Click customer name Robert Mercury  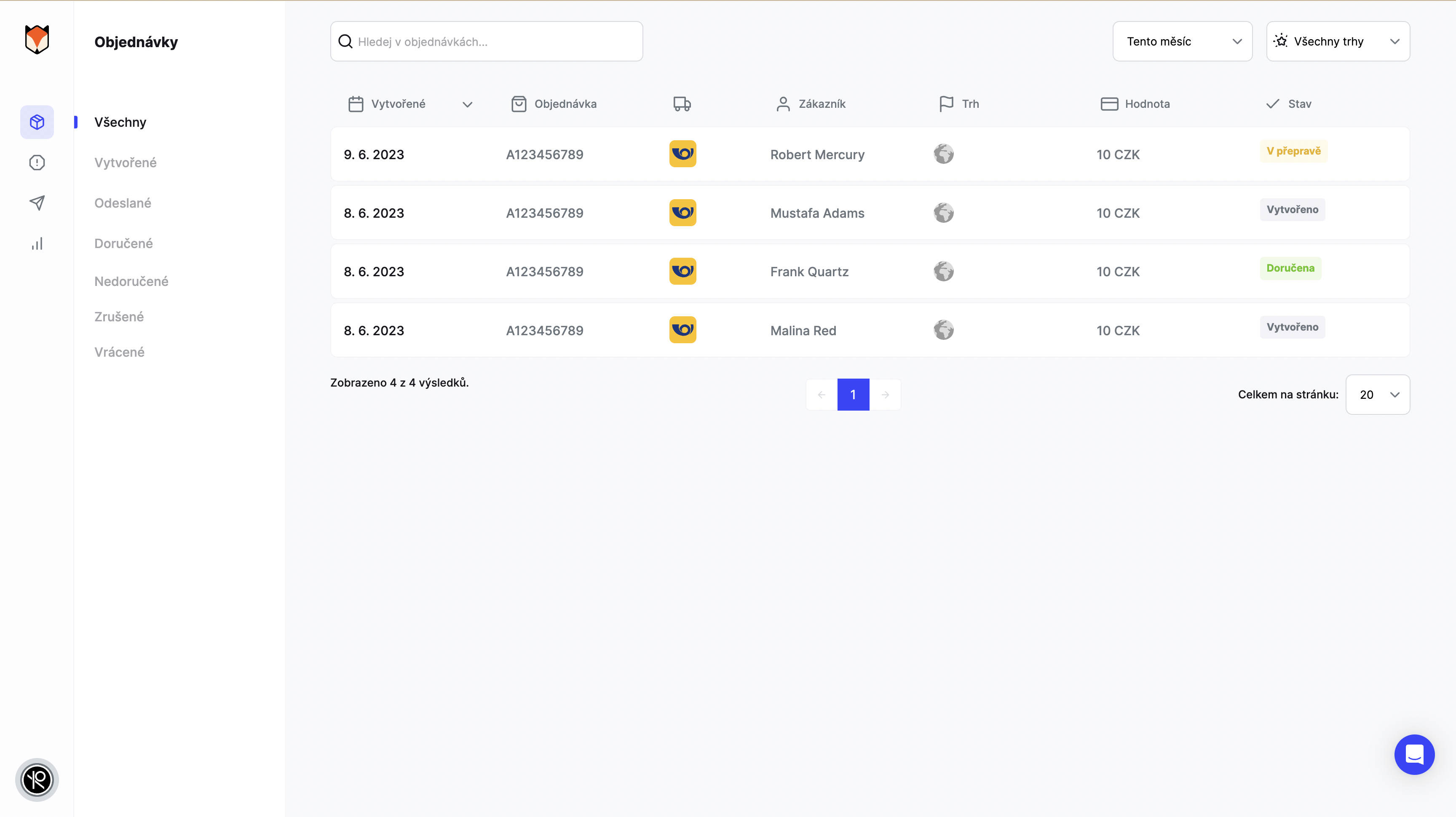tap(817, 155)
